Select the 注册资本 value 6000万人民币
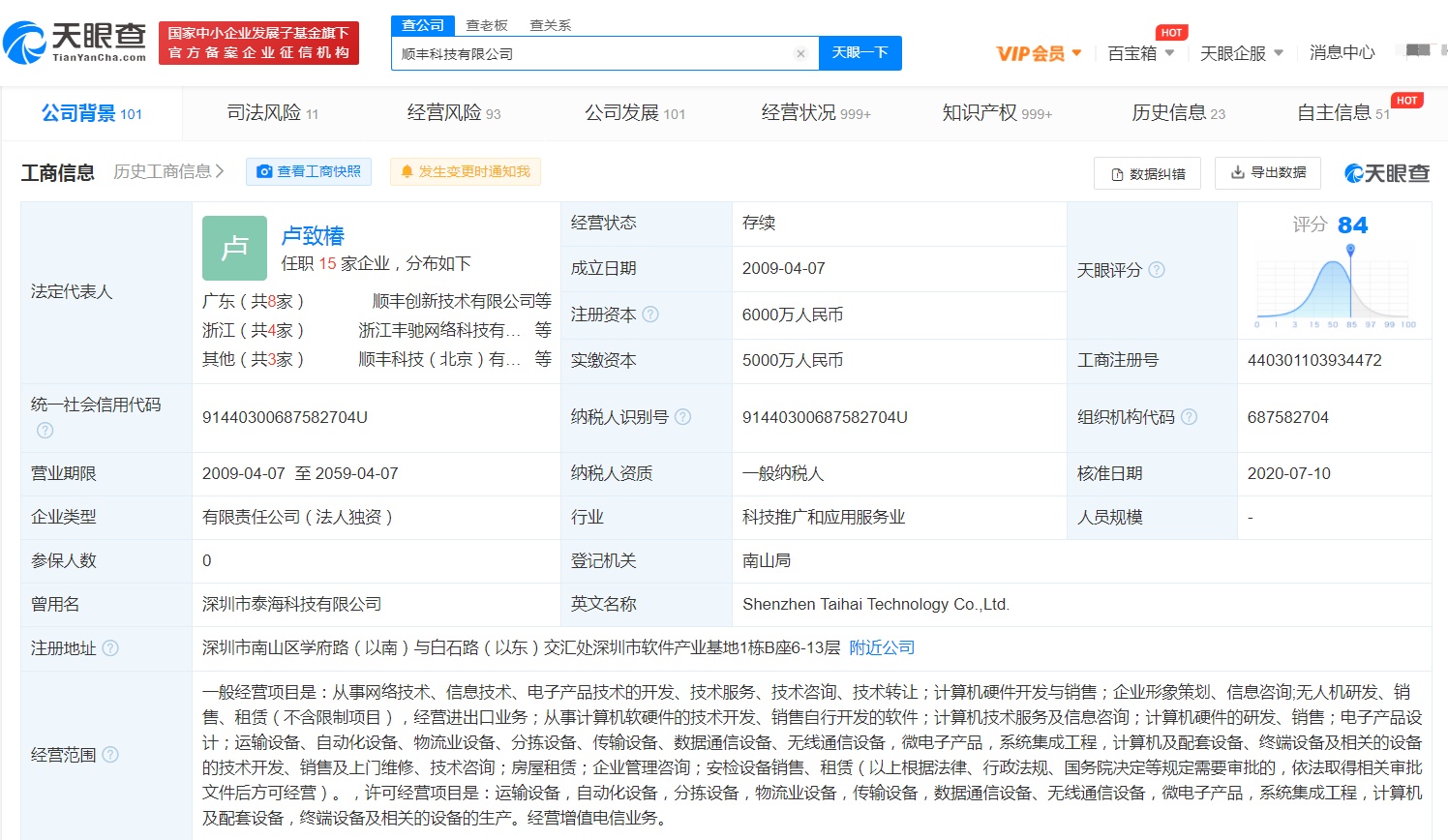The width and height of the screenshot is (1448, 840). 792,315
